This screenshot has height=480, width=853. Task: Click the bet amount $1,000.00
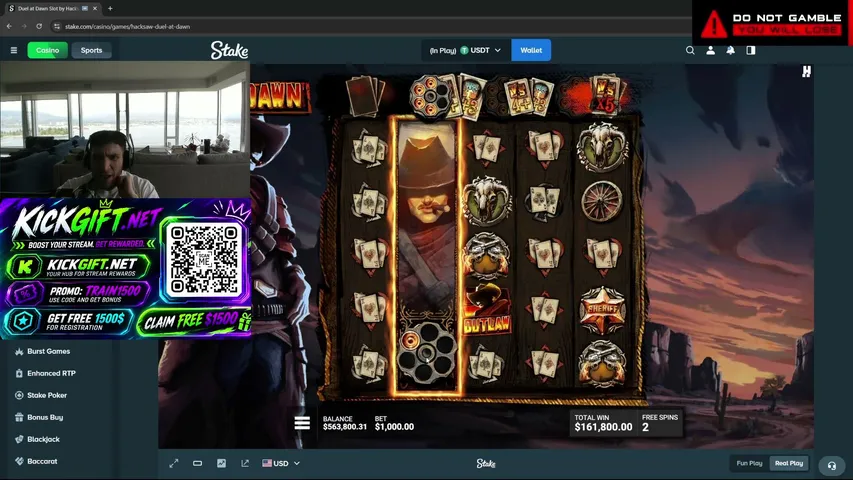[394, 427]
